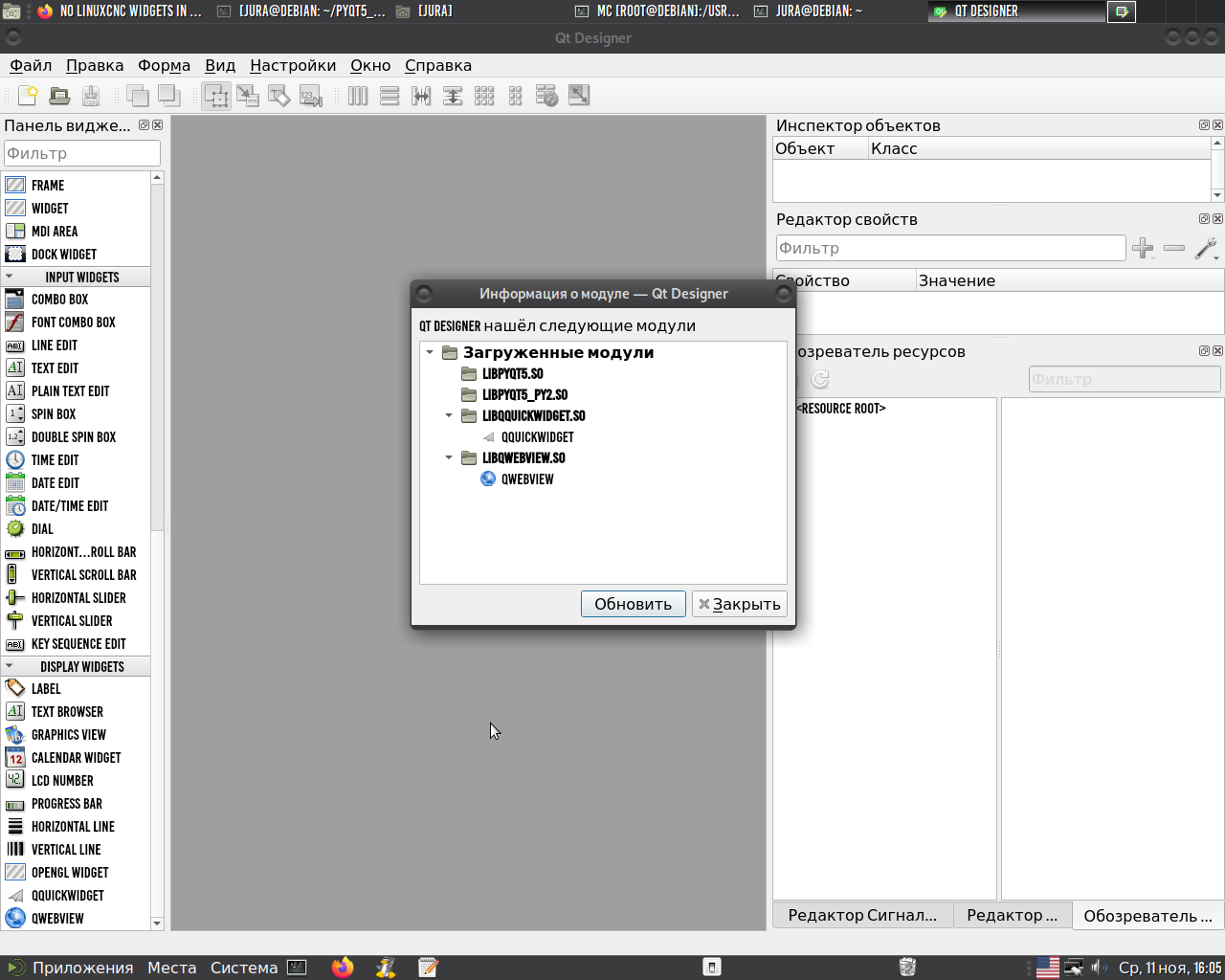Select LIBPYQT5_PY2.SO in the module tree
Screen dimensions: 1225x980
524,394
